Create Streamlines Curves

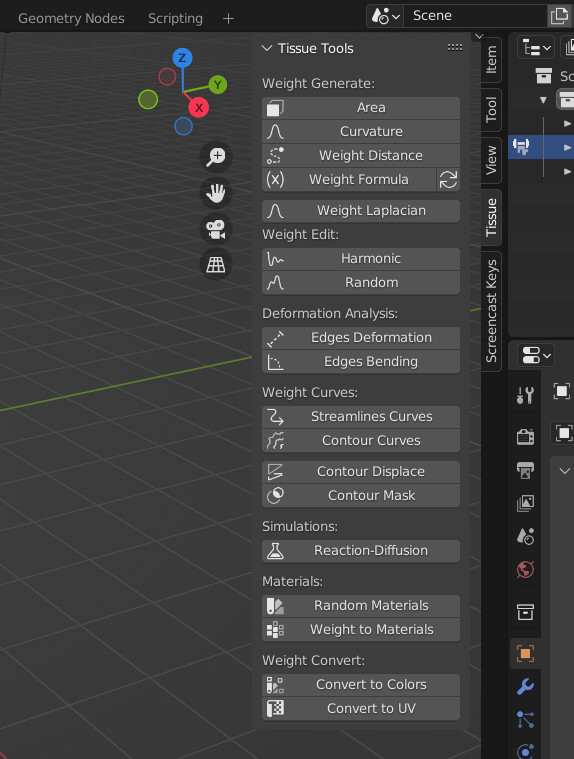361,417
